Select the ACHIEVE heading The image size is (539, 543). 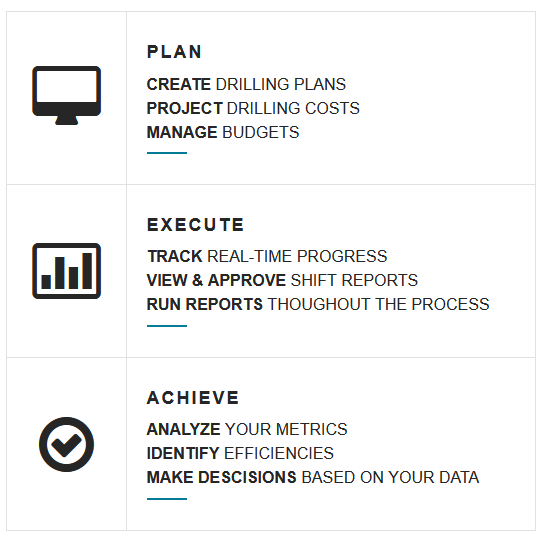point(193,398)
